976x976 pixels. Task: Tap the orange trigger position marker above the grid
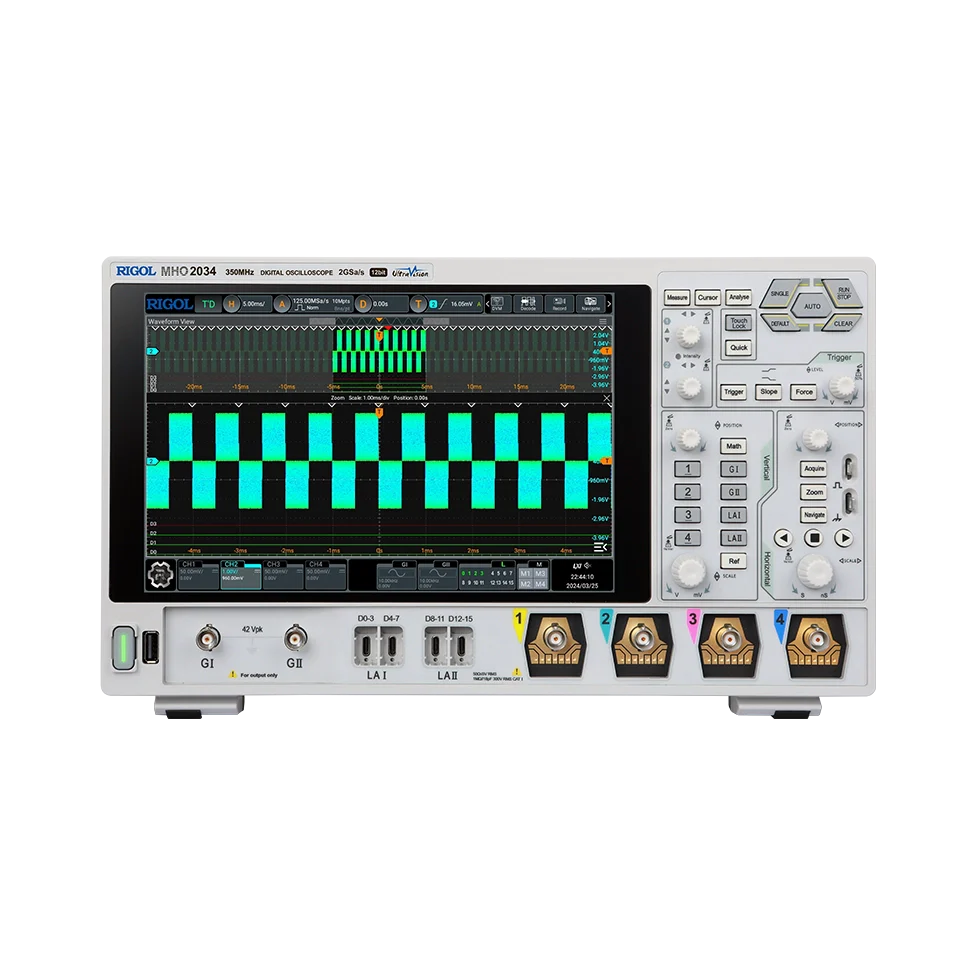tap(379, 319)
